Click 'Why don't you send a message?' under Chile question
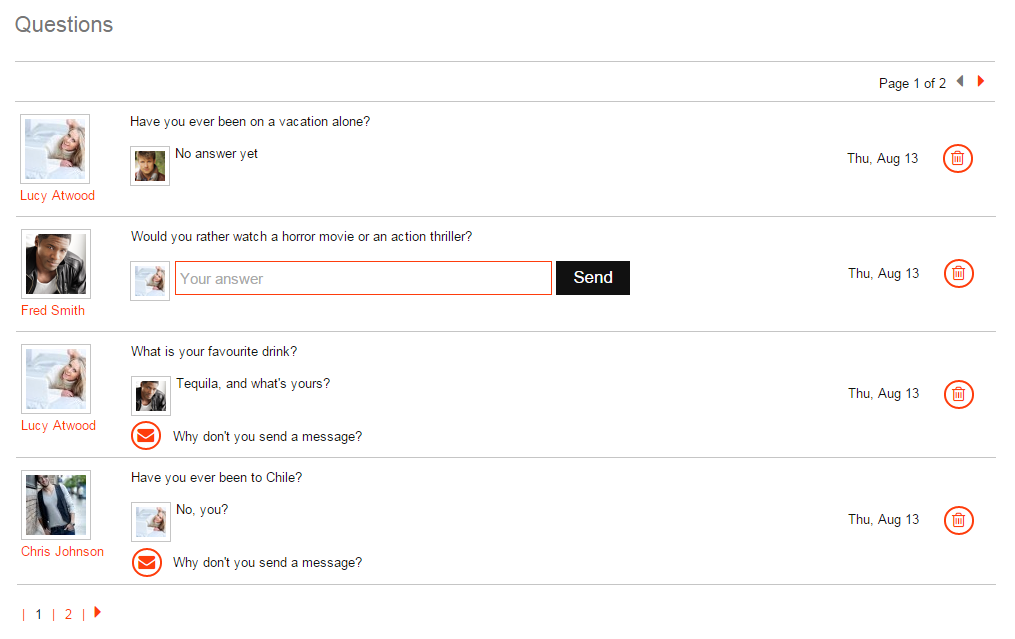Image resolution: width=1015 pixels, height=639 pixels. [x=267, y=563]
